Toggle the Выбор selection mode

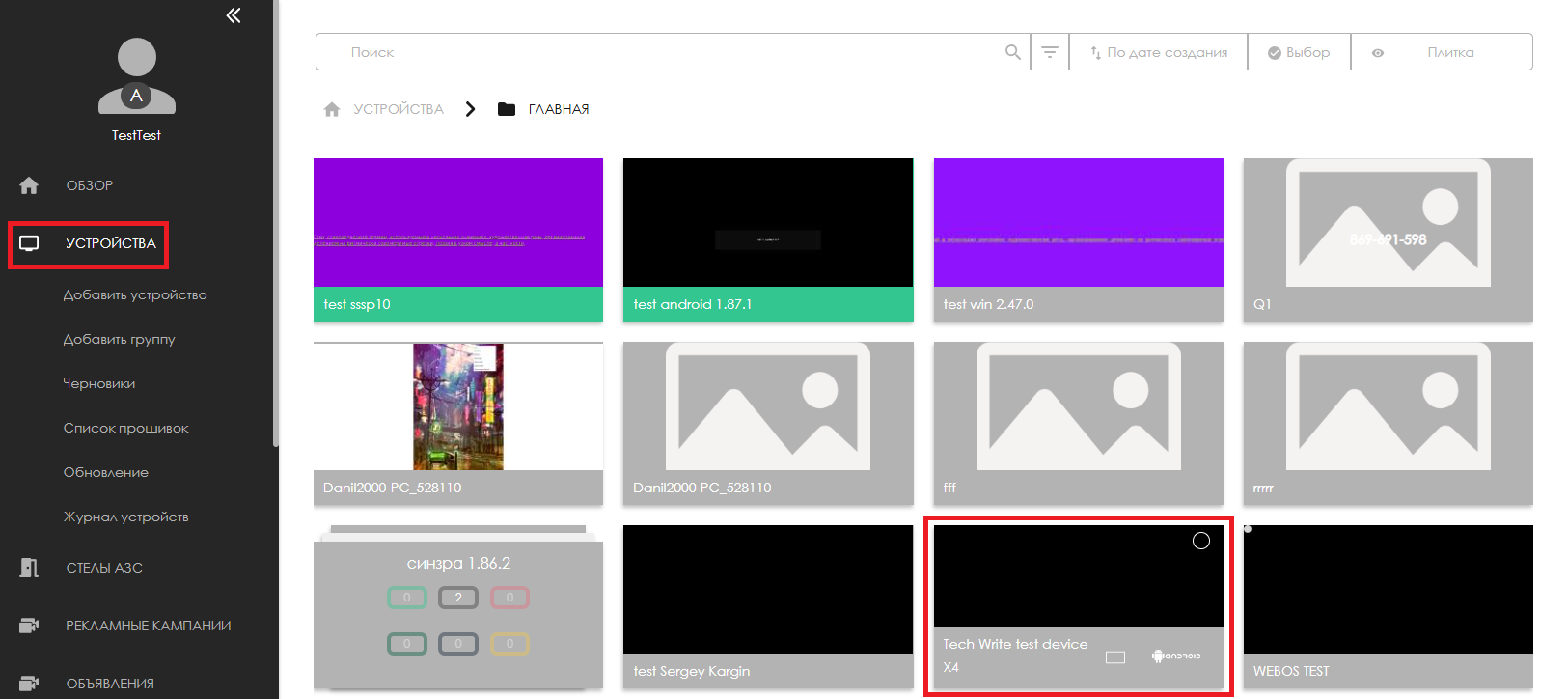pyautogui.click(x=1299, y=52)
